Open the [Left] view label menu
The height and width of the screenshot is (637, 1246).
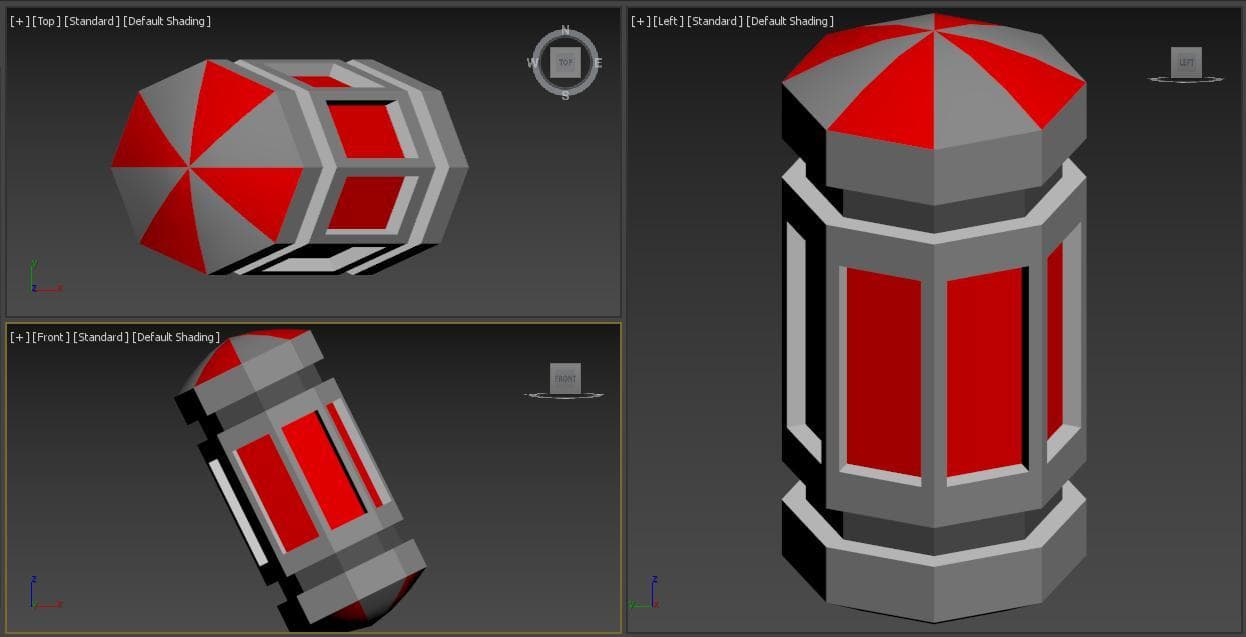coord(670,21)
